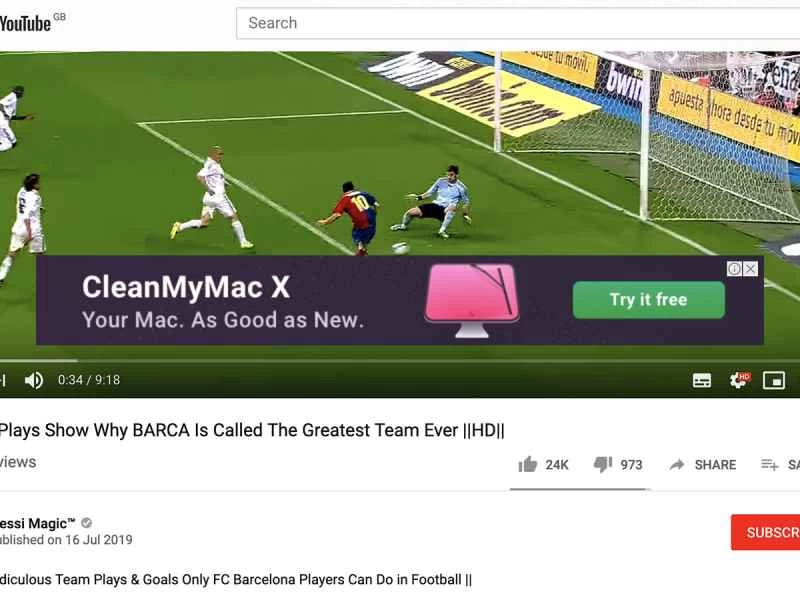Click the Try it free button

tap(648, 300)
